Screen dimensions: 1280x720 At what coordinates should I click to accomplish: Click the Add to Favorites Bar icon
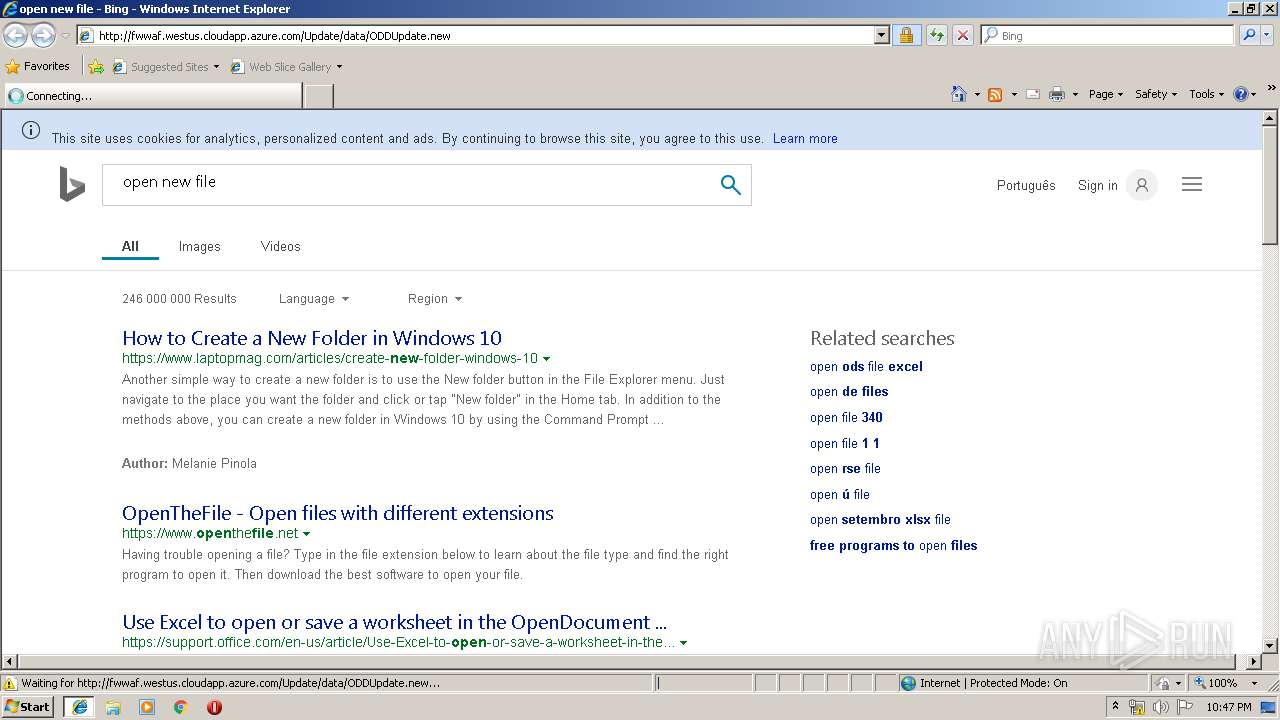point(96,67)
